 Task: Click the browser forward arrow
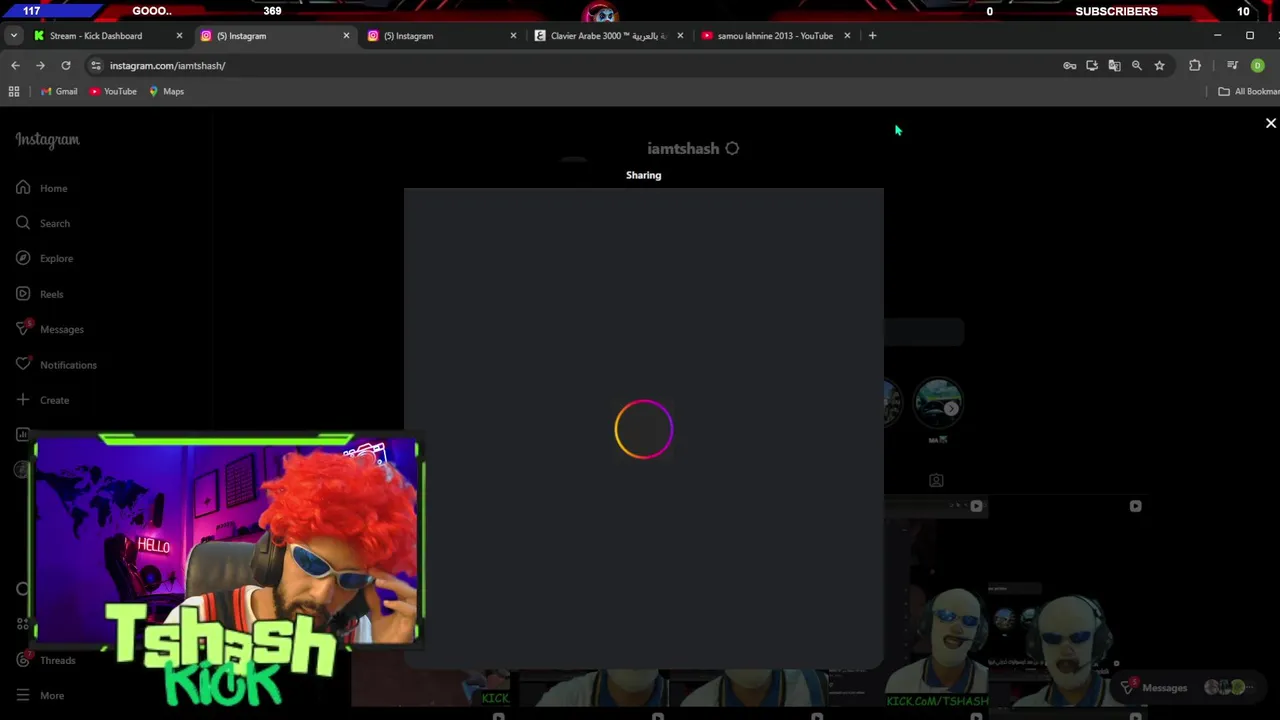[x=40, y=65]
